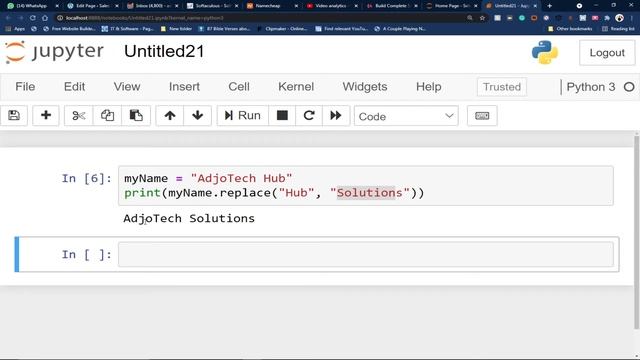This screenshot has width=640, height=360.
Task: Switch to the Build Complete tab
Action: click(x=391, y=6)
